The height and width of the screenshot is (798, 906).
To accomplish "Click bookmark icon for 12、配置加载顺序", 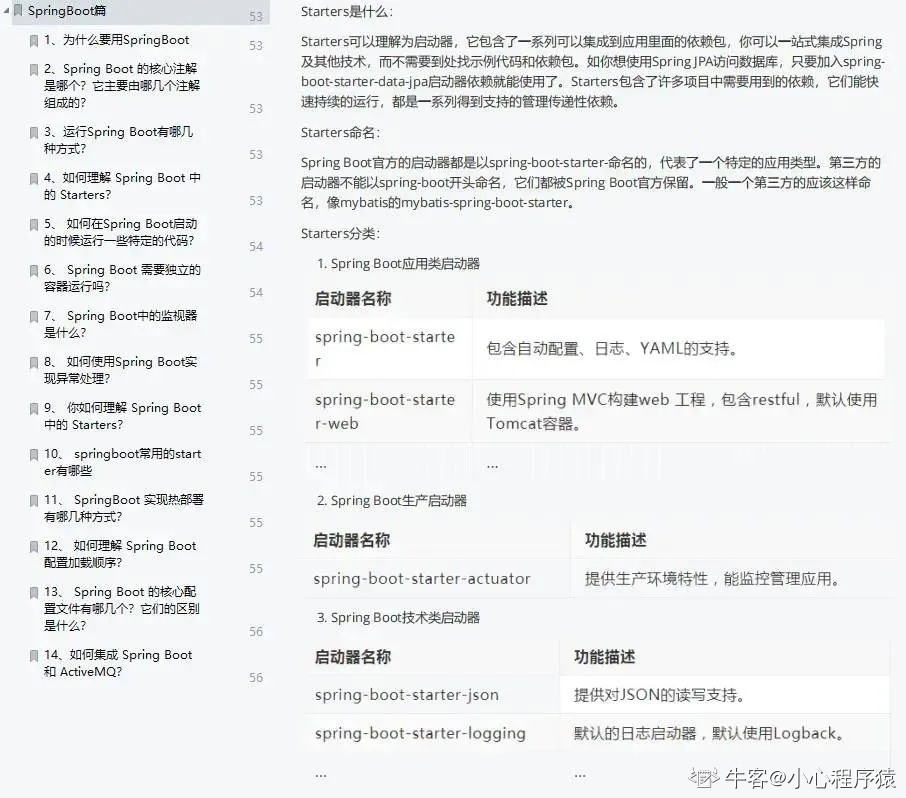I will (x=34, y=546).
